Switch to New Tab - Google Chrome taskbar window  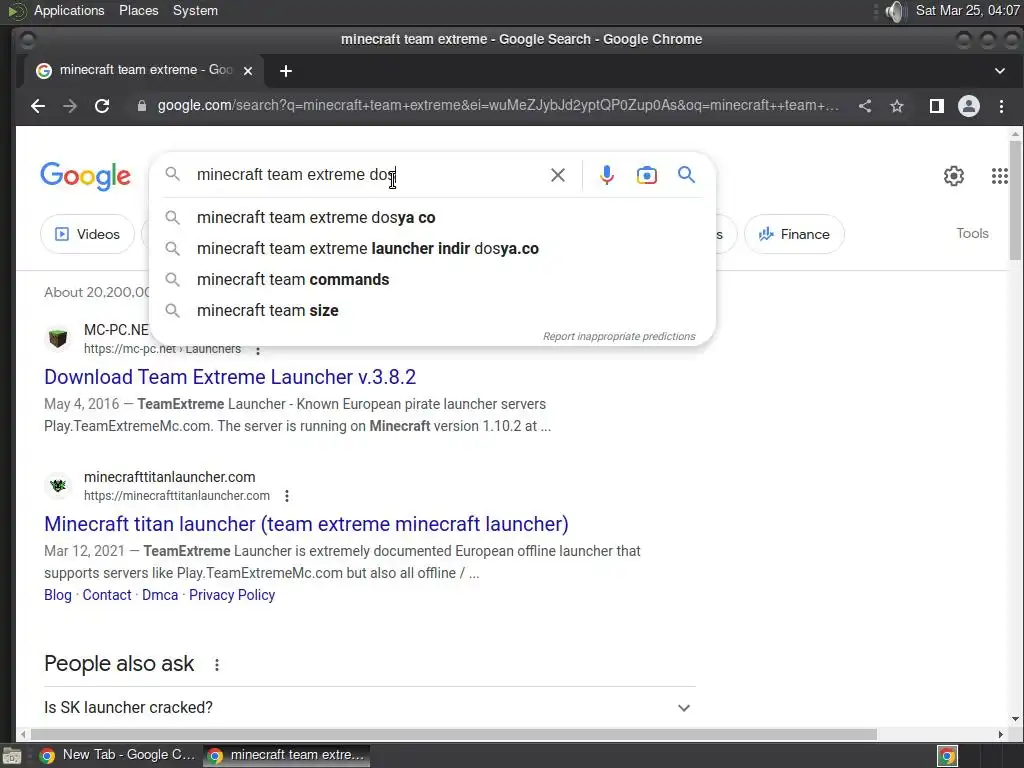118,755
